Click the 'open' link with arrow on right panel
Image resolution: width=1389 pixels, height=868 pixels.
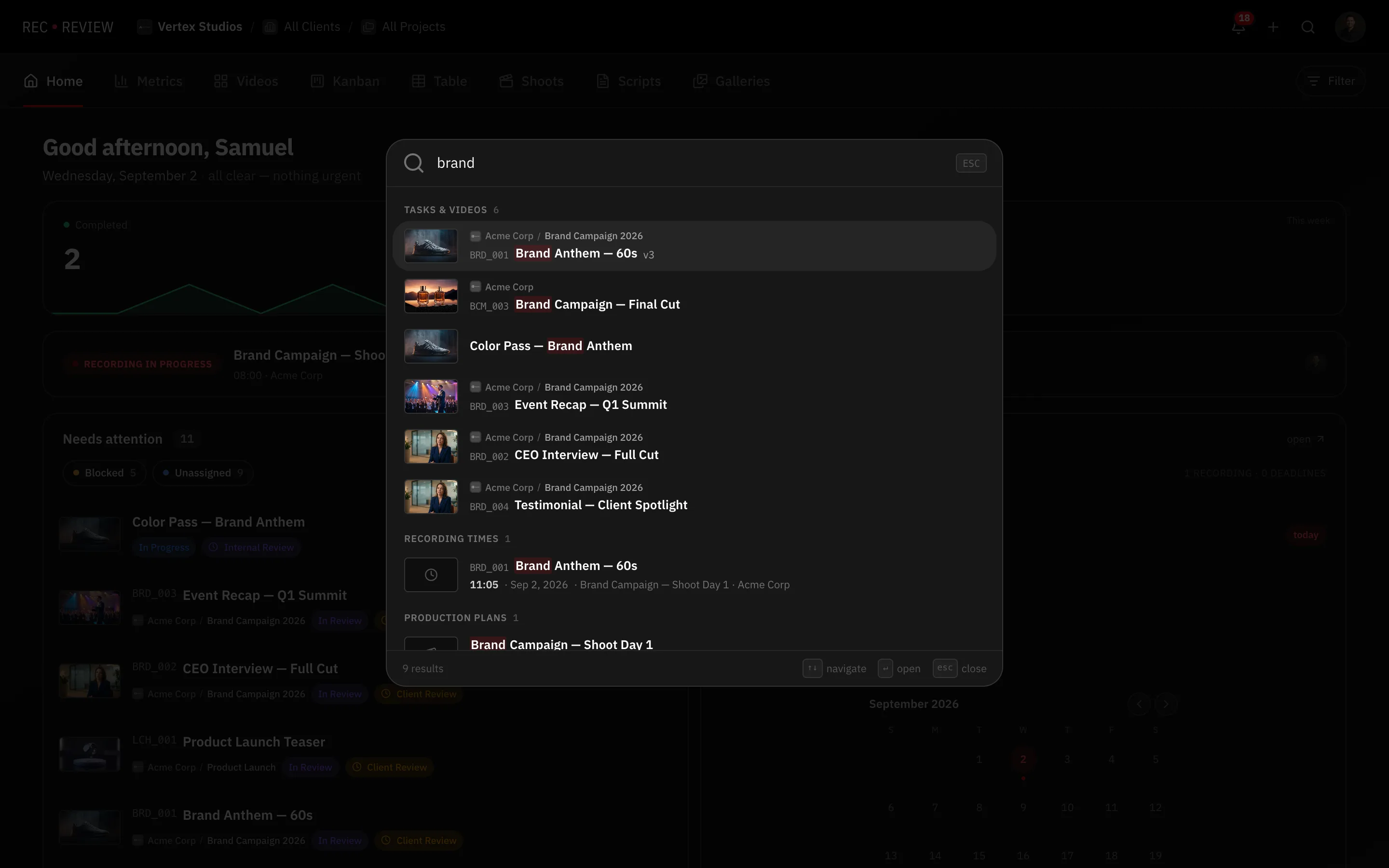(x=1305, y=439)
